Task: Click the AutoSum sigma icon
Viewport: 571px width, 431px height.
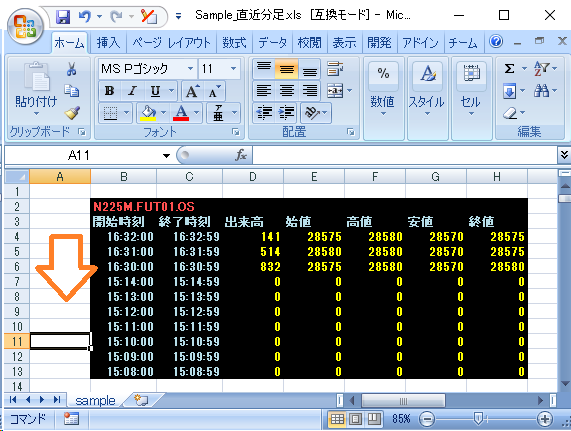Action: (509, 68)
